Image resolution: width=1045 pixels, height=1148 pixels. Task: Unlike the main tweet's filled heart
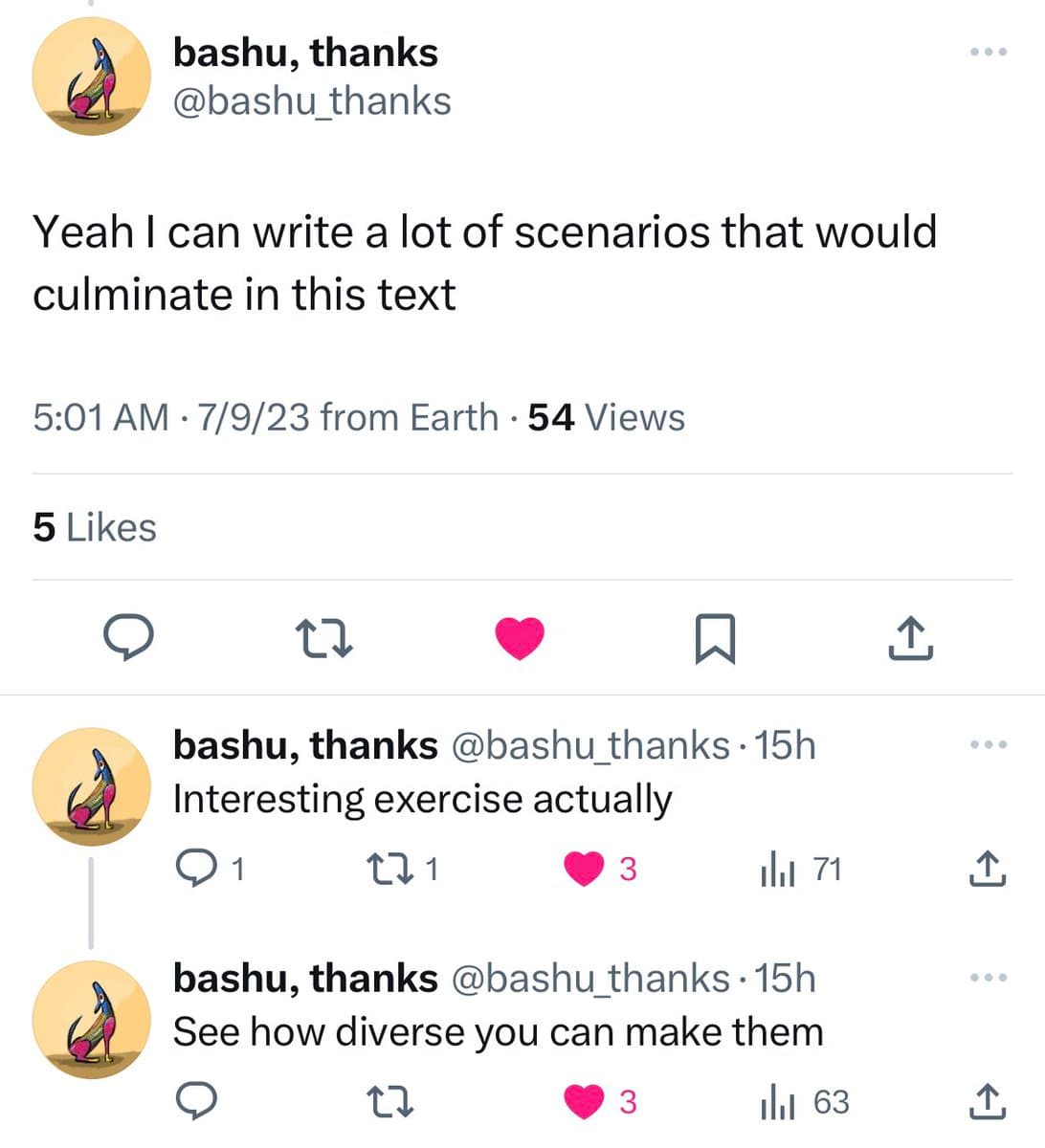tap(520, 637)
